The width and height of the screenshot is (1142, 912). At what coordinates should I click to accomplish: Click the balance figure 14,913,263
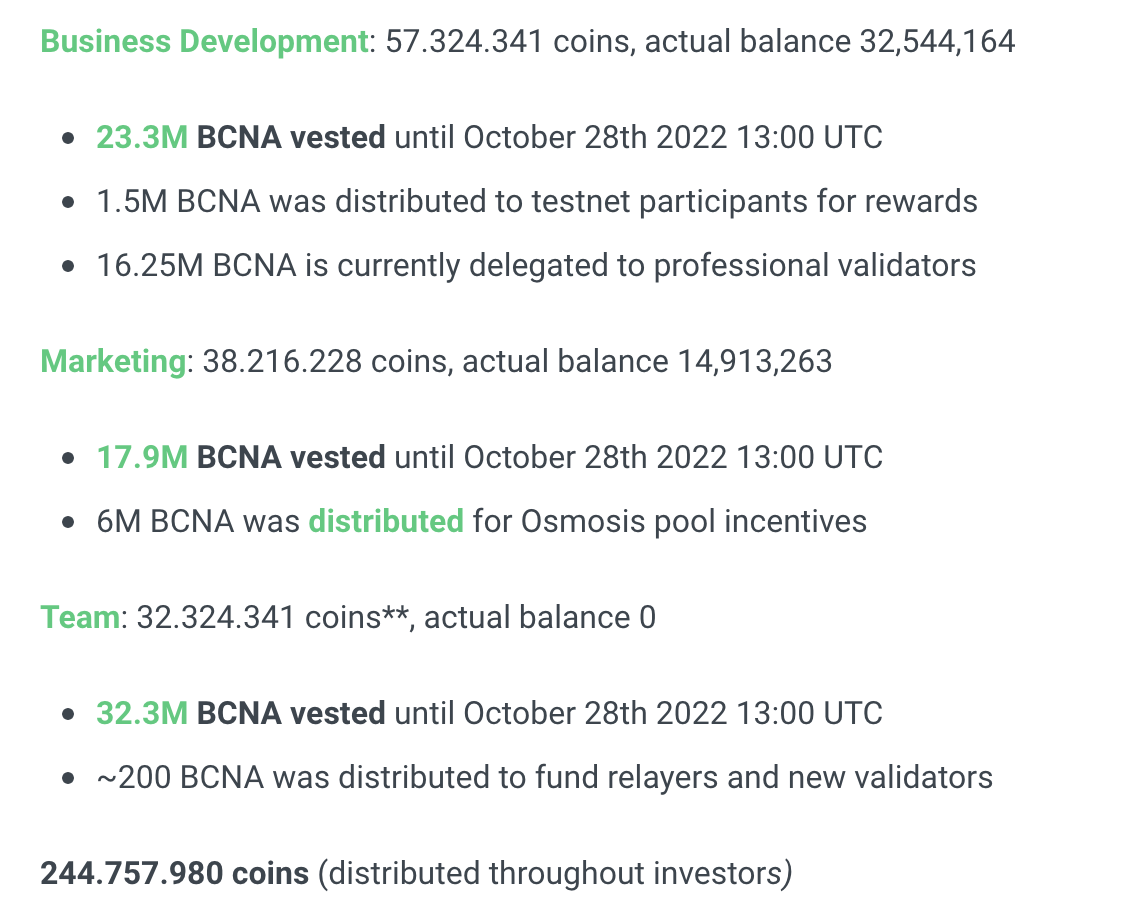tap(754, 361)
